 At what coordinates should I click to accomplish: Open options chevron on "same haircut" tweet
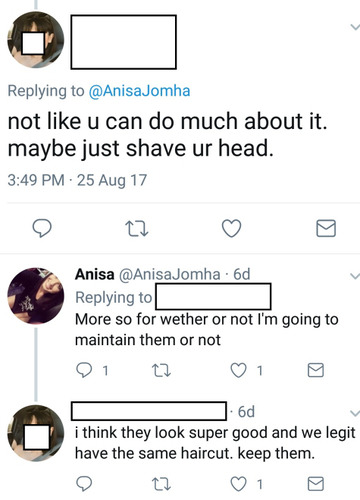point(355,413)
